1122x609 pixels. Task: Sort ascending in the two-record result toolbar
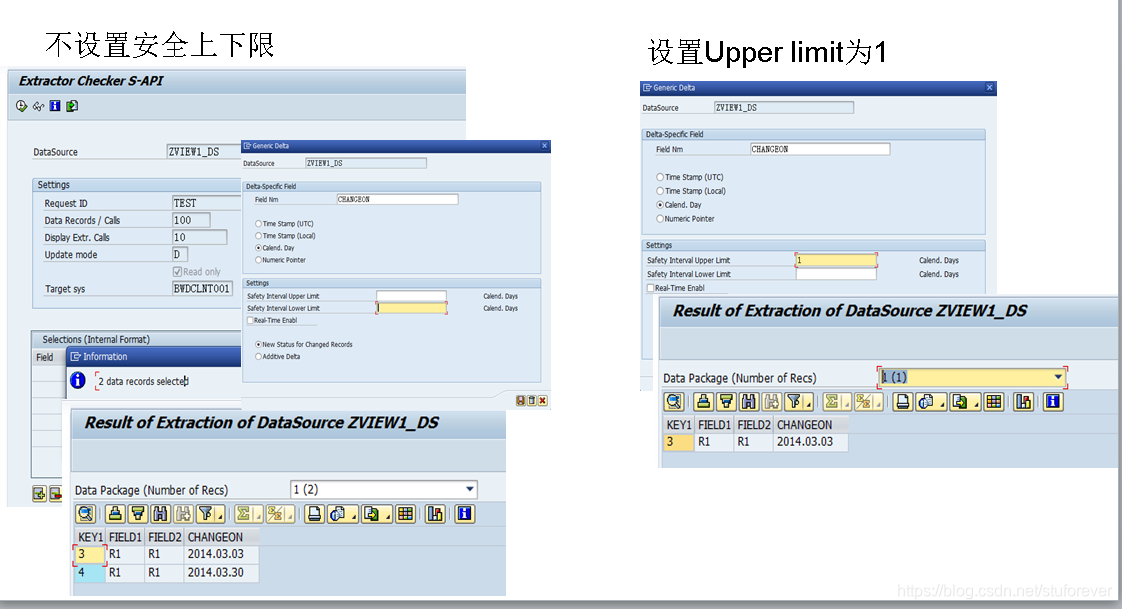[115, 514]
